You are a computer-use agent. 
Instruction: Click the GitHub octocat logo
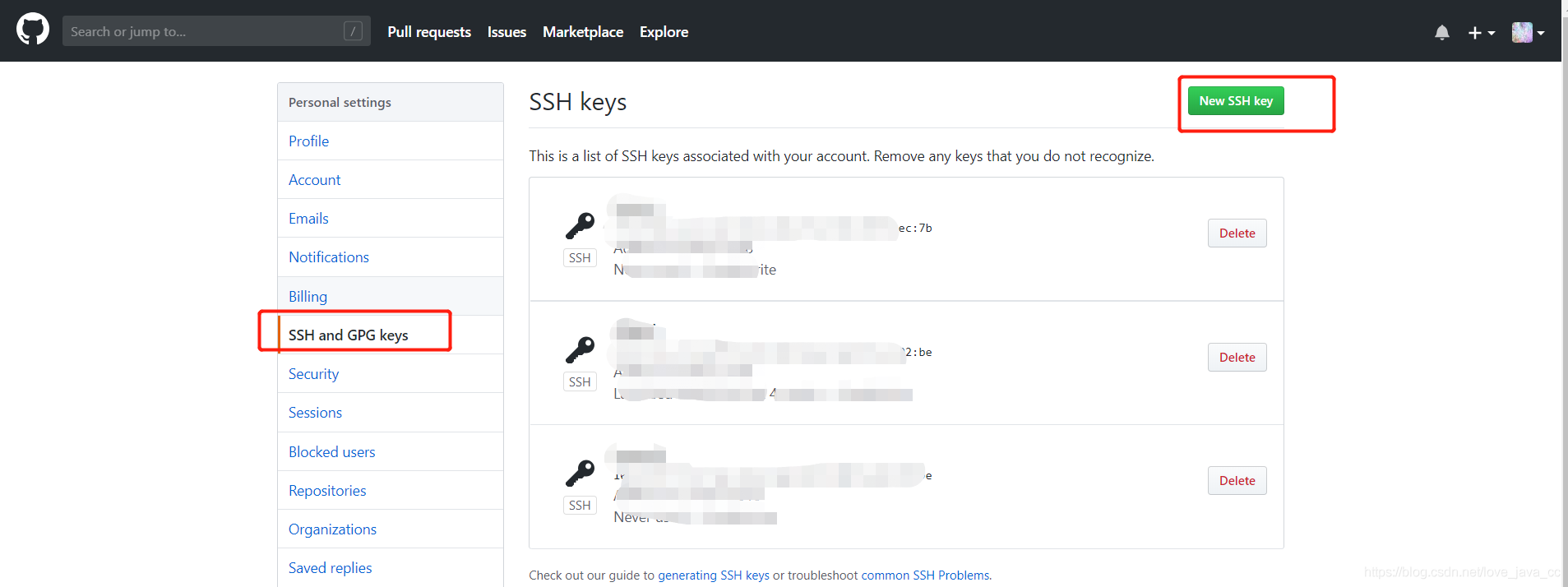coord(33,30)
